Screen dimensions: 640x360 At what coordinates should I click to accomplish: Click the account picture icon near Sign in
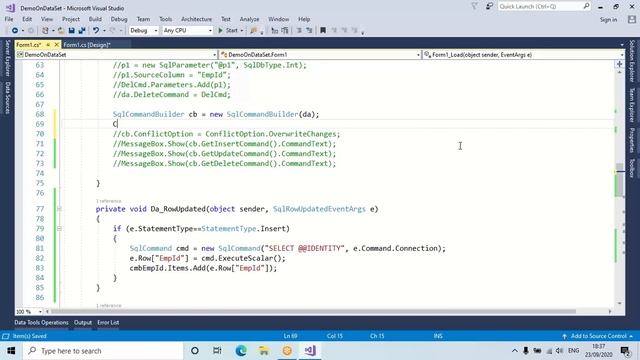click(x=632, y=19)
